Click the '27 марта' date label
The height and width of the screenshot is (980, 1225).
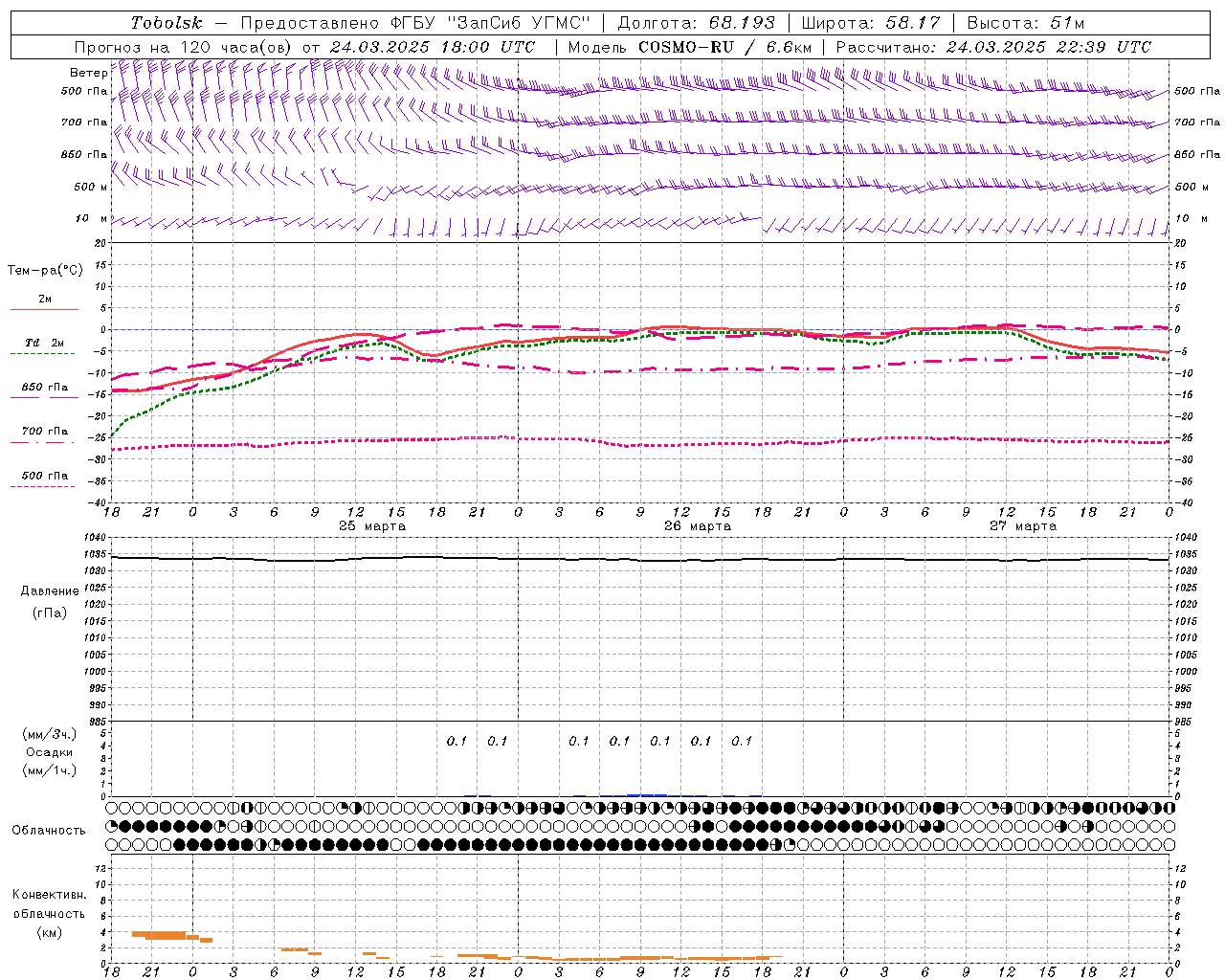tap(1023, 526)
